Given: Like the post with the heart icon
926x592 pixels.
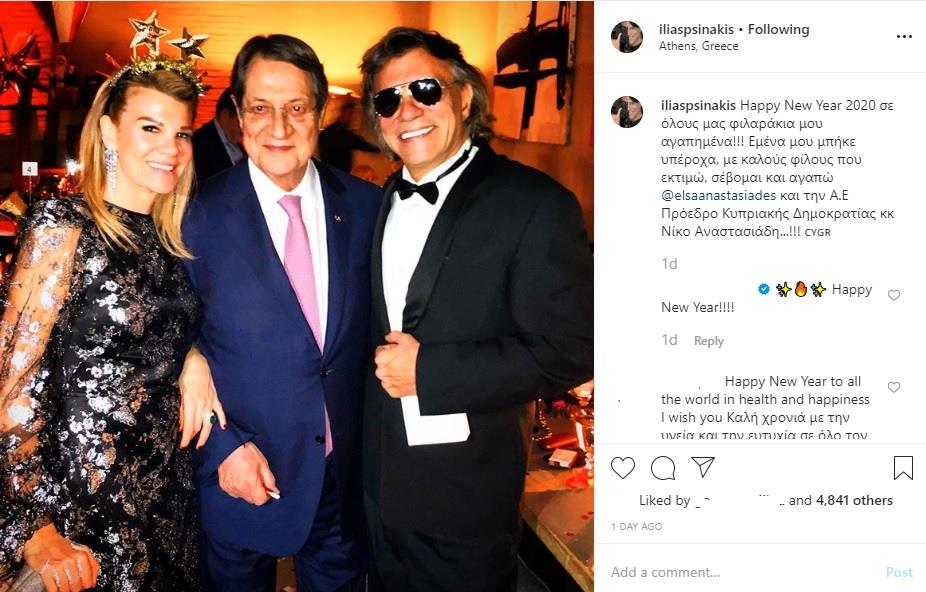Looking at the screenshot, I should click(x=623, y=467).
